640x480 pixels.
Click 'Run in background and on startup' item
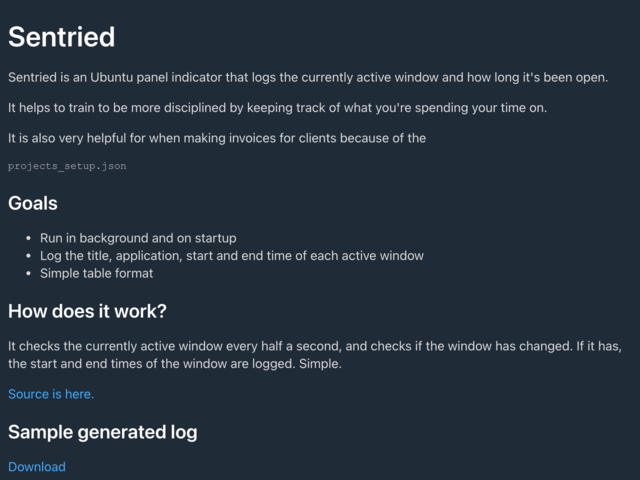(x=138, y=238)
